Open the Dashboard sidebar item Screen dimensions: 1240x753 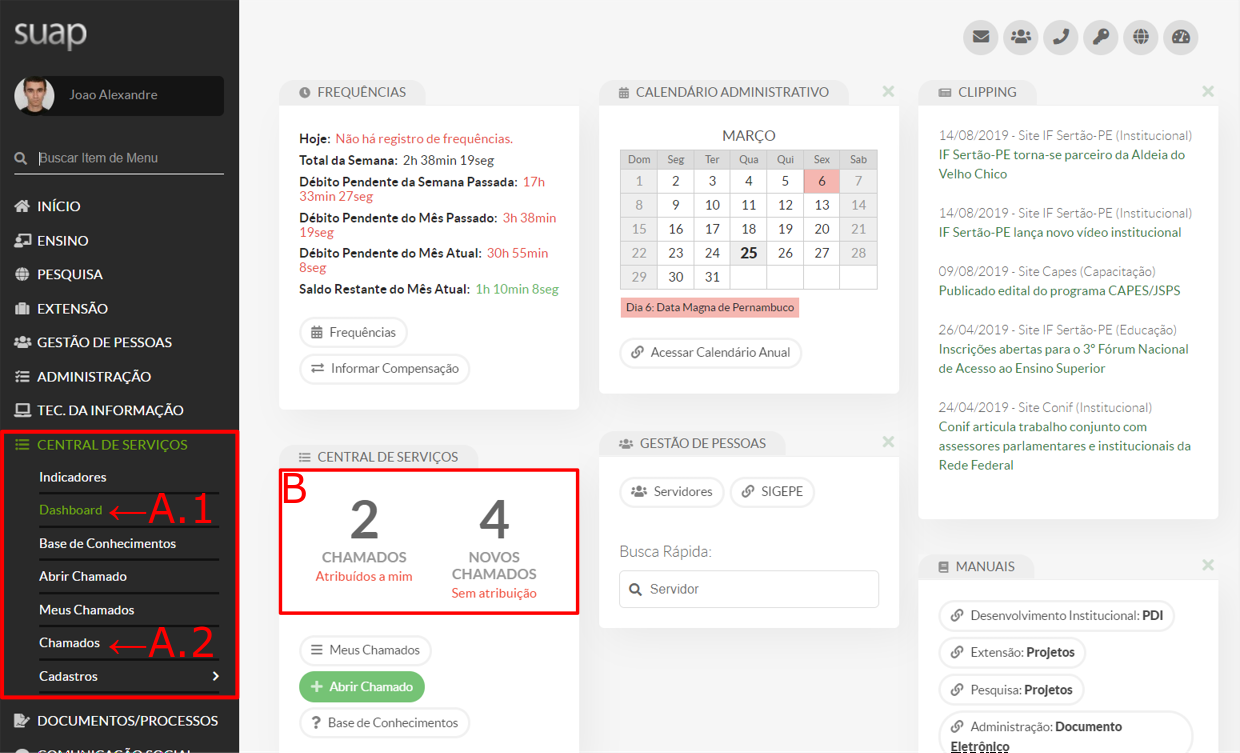pos(70,510)
